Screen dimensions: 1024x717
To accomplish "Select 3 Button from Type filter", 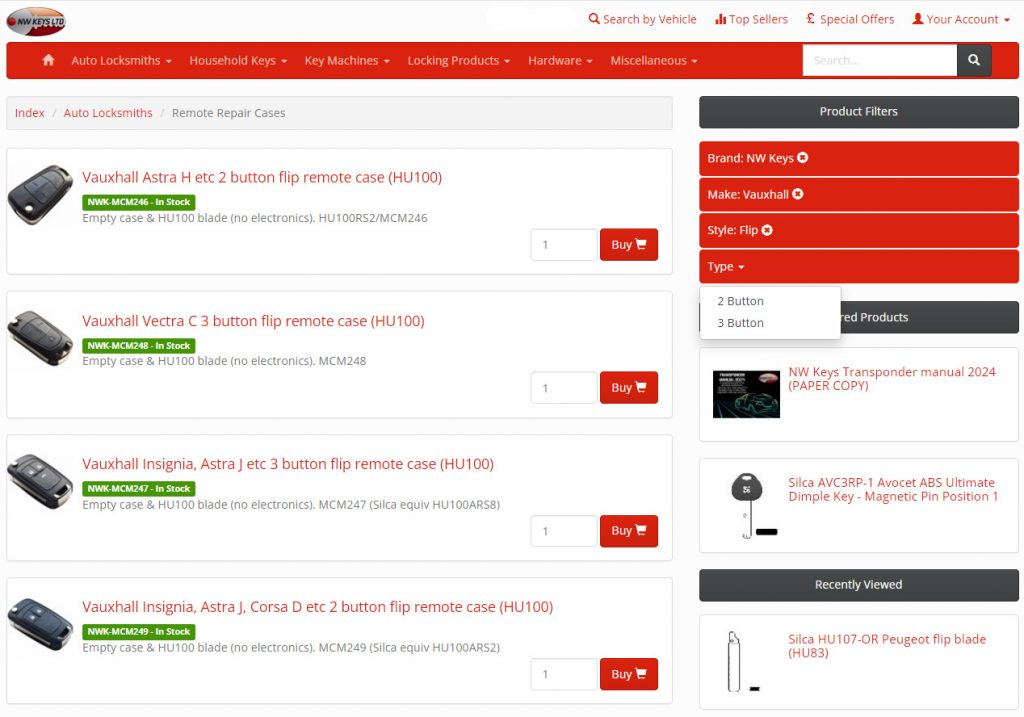I will click(741, 323).
